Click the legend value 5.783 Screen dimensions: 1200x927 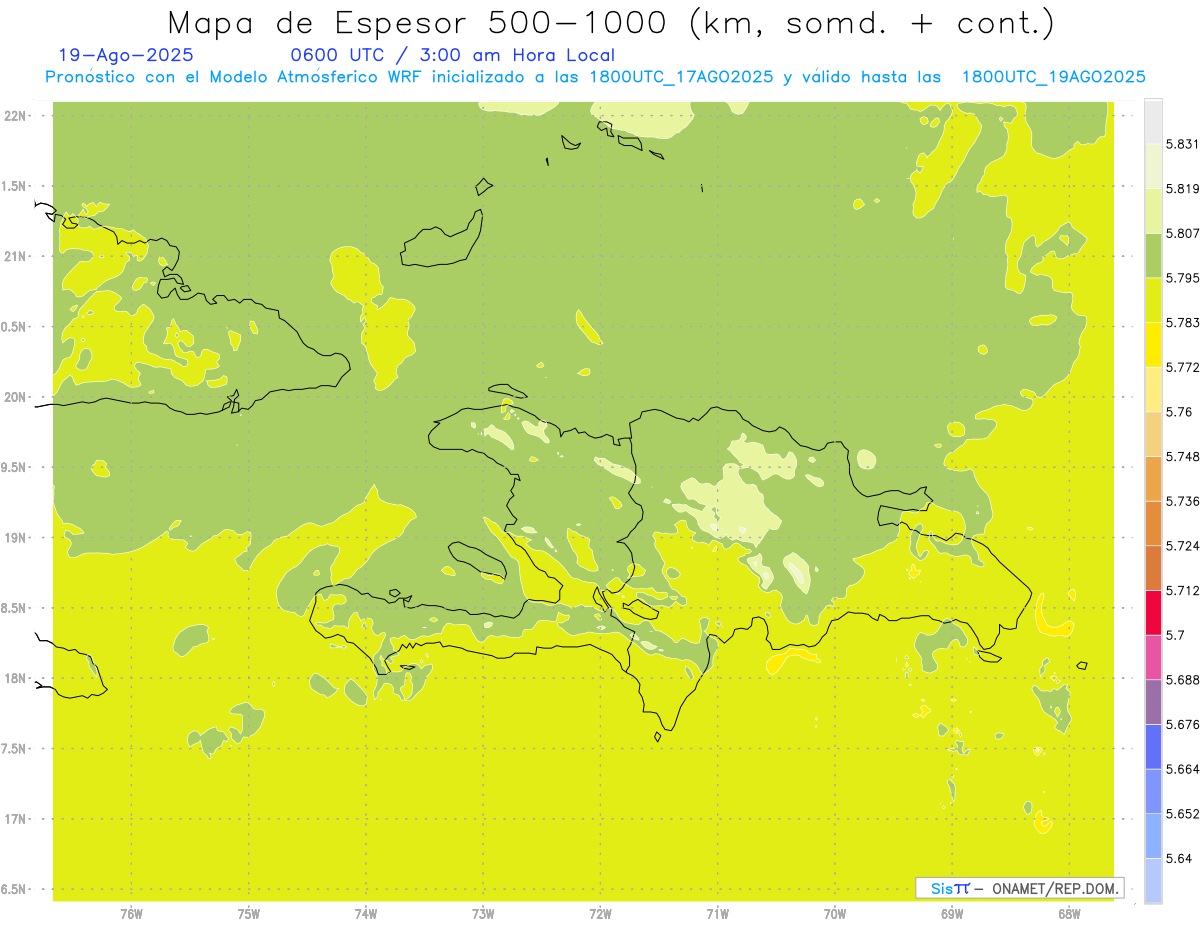tap(1182, 322)
